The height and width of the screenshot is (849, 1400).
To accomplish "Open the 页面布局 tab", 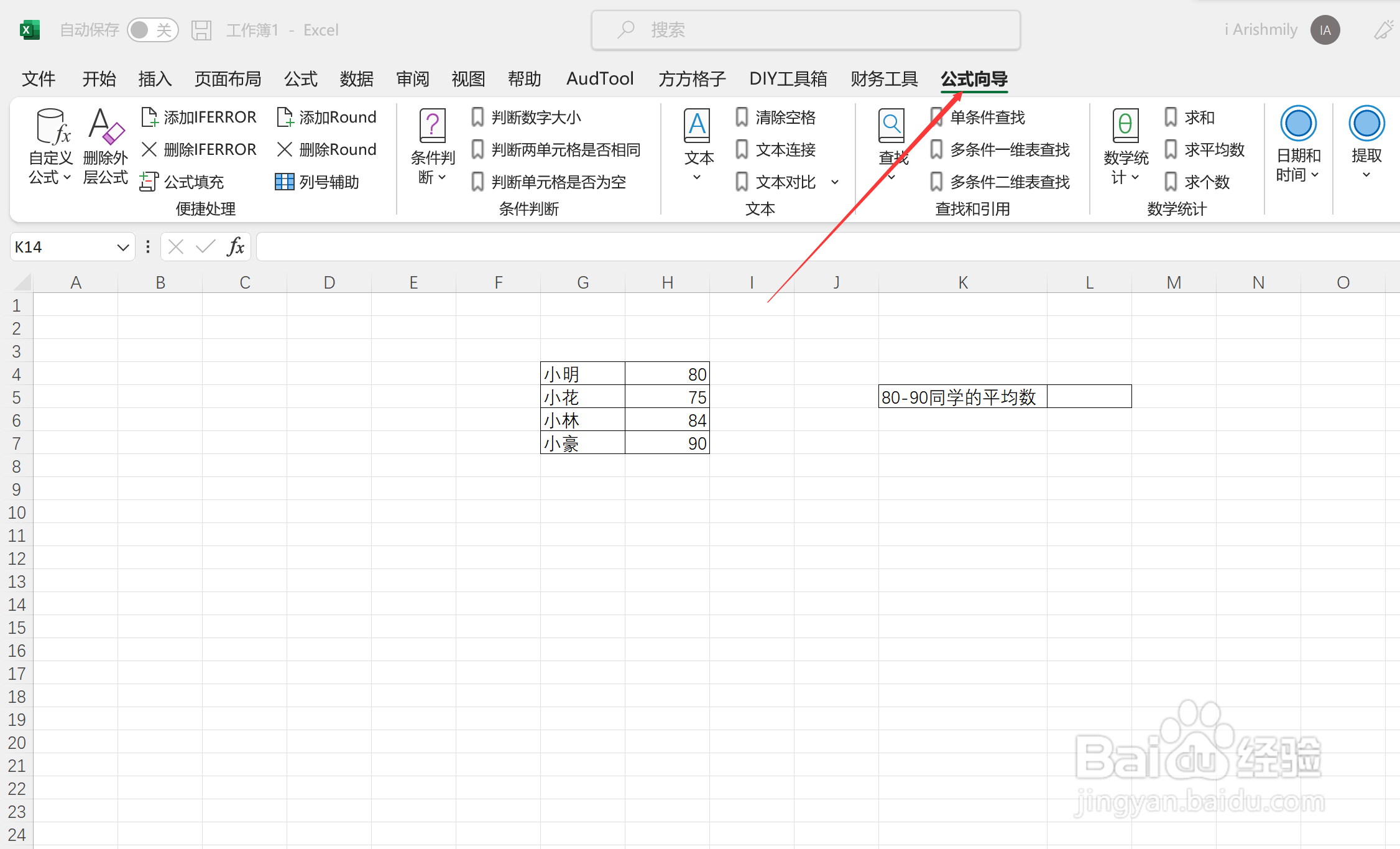I will [228, 79].
